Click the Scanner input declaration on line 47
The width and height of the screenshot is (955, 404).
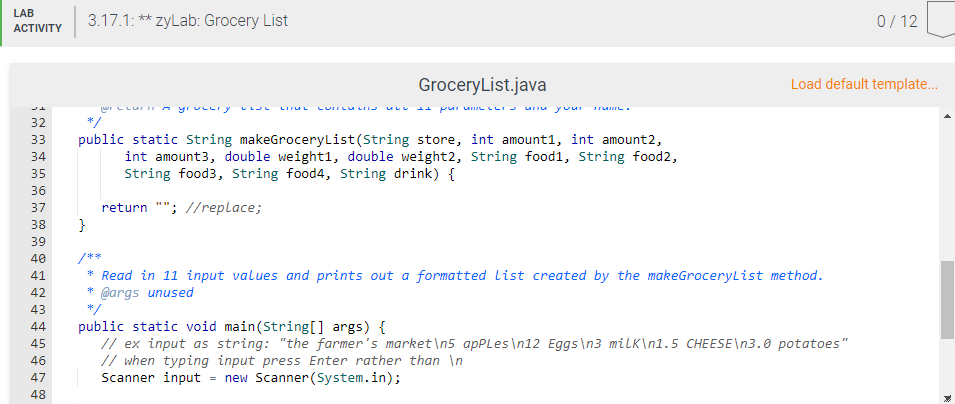[251, 377]
